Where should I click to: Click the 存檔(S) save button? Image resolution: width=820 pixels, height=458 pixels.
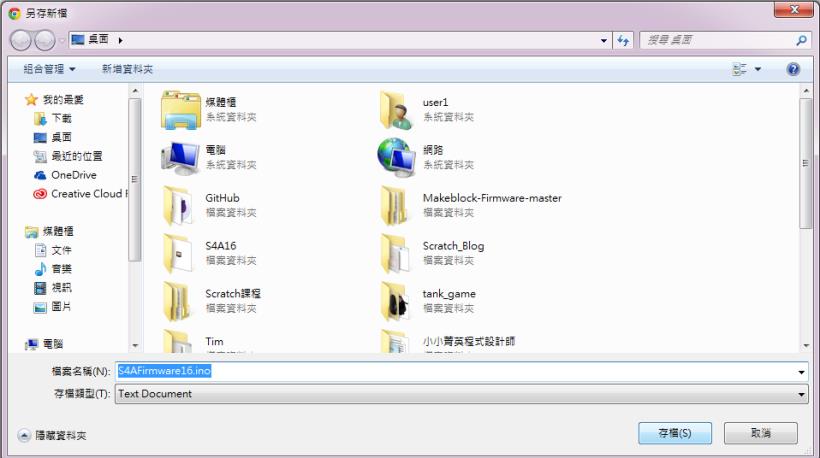(675, 433)
